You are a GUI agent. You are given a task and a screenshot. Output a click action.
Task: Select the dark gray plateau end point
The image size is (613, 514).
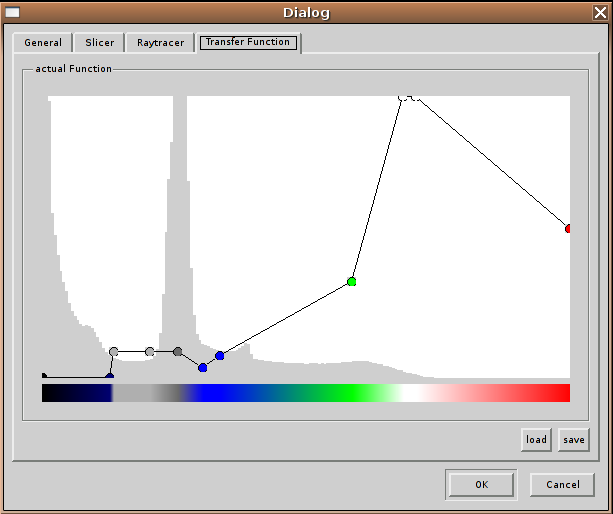click(177, 352)
